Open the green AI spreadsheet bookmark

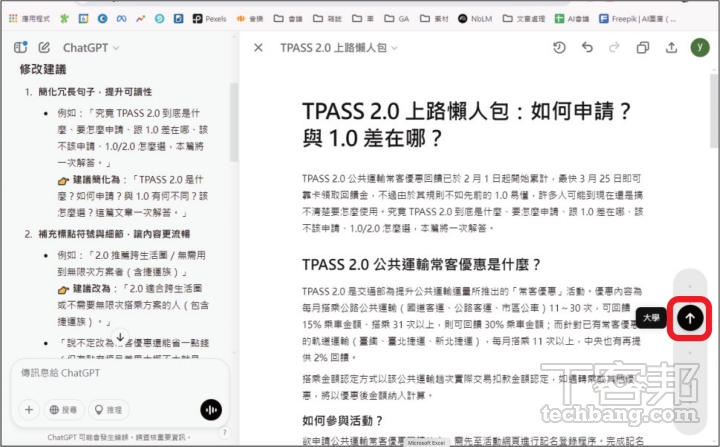[572, 18]
